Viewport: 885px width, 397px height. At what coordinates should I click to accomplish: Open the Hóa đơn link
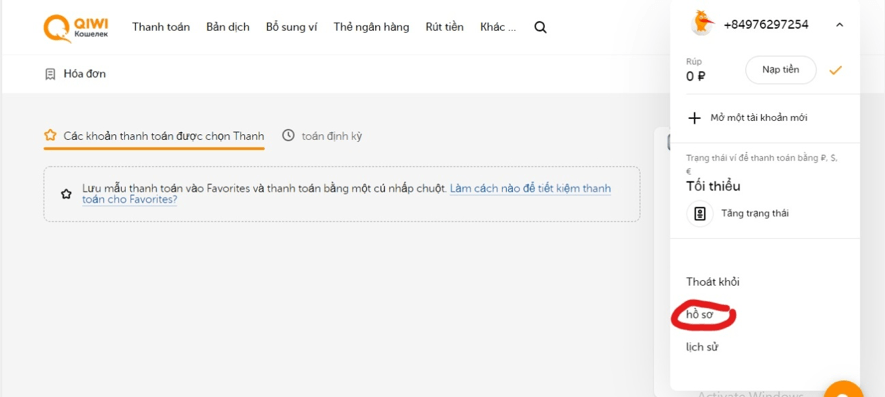(84, 74)
